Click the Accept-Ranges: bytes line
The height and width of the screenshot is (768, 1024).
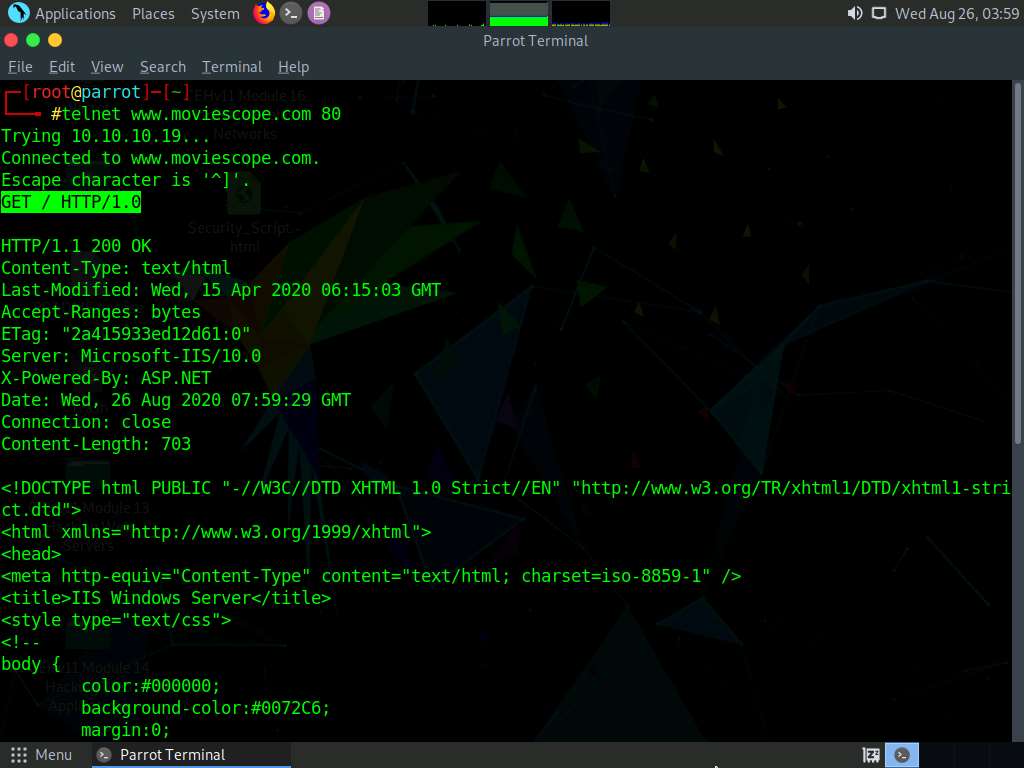tap(101, 312)
